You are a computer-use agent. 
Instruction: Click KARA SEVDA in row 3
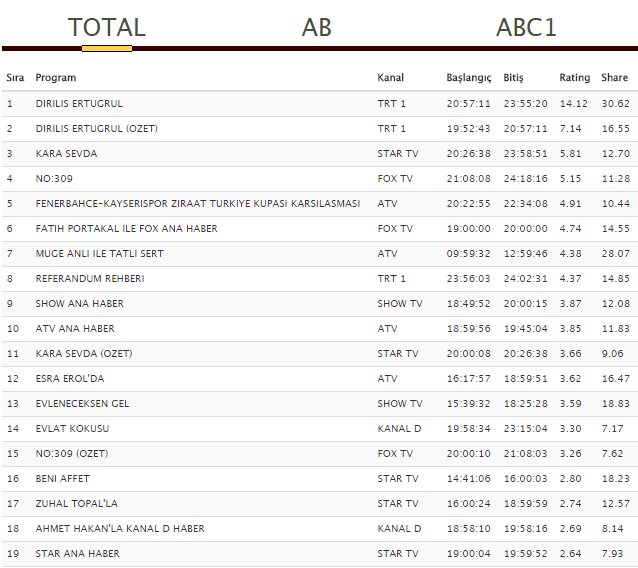pos(66,154)
